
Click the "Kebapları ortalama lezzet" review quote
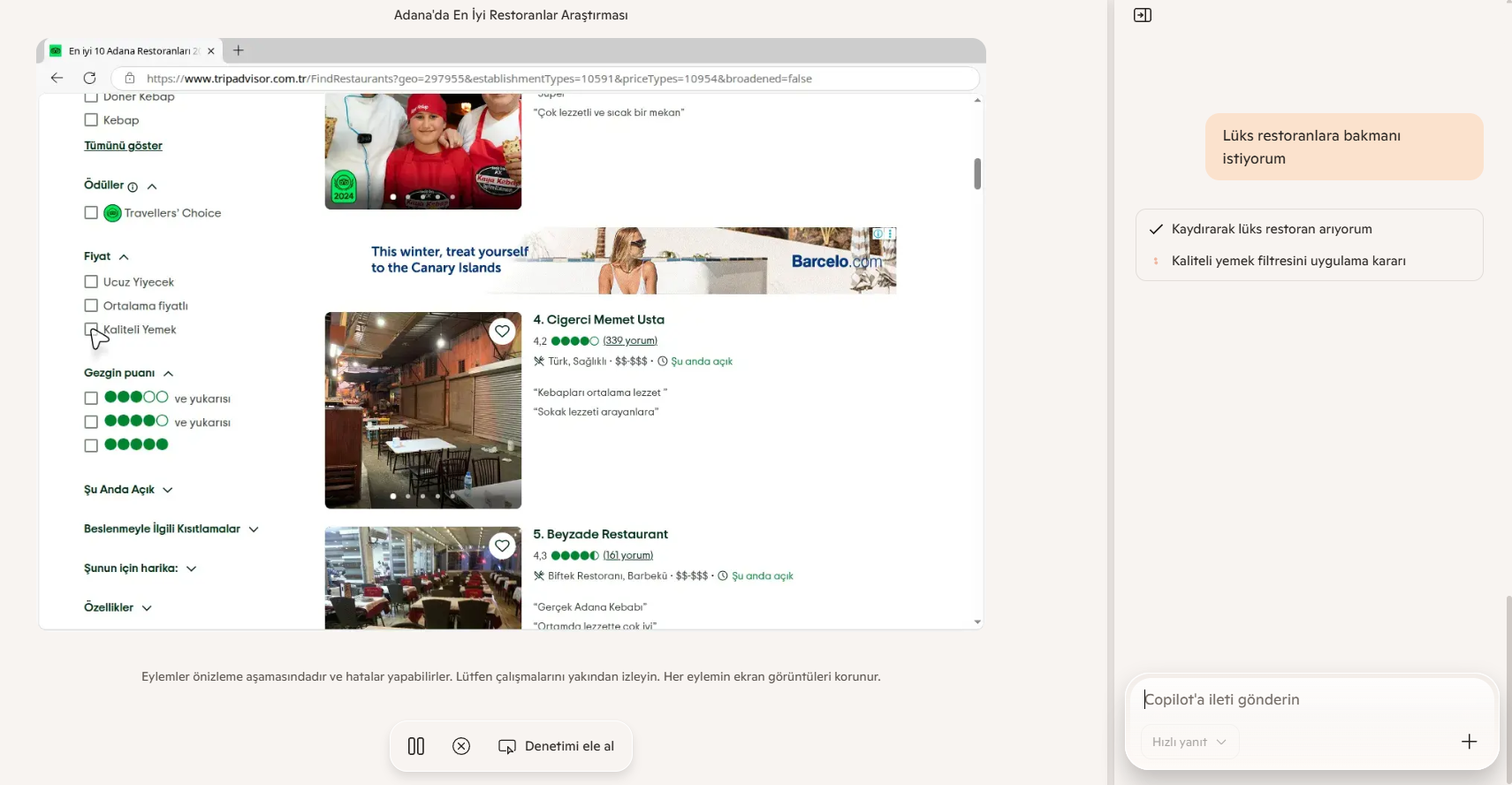600,392
